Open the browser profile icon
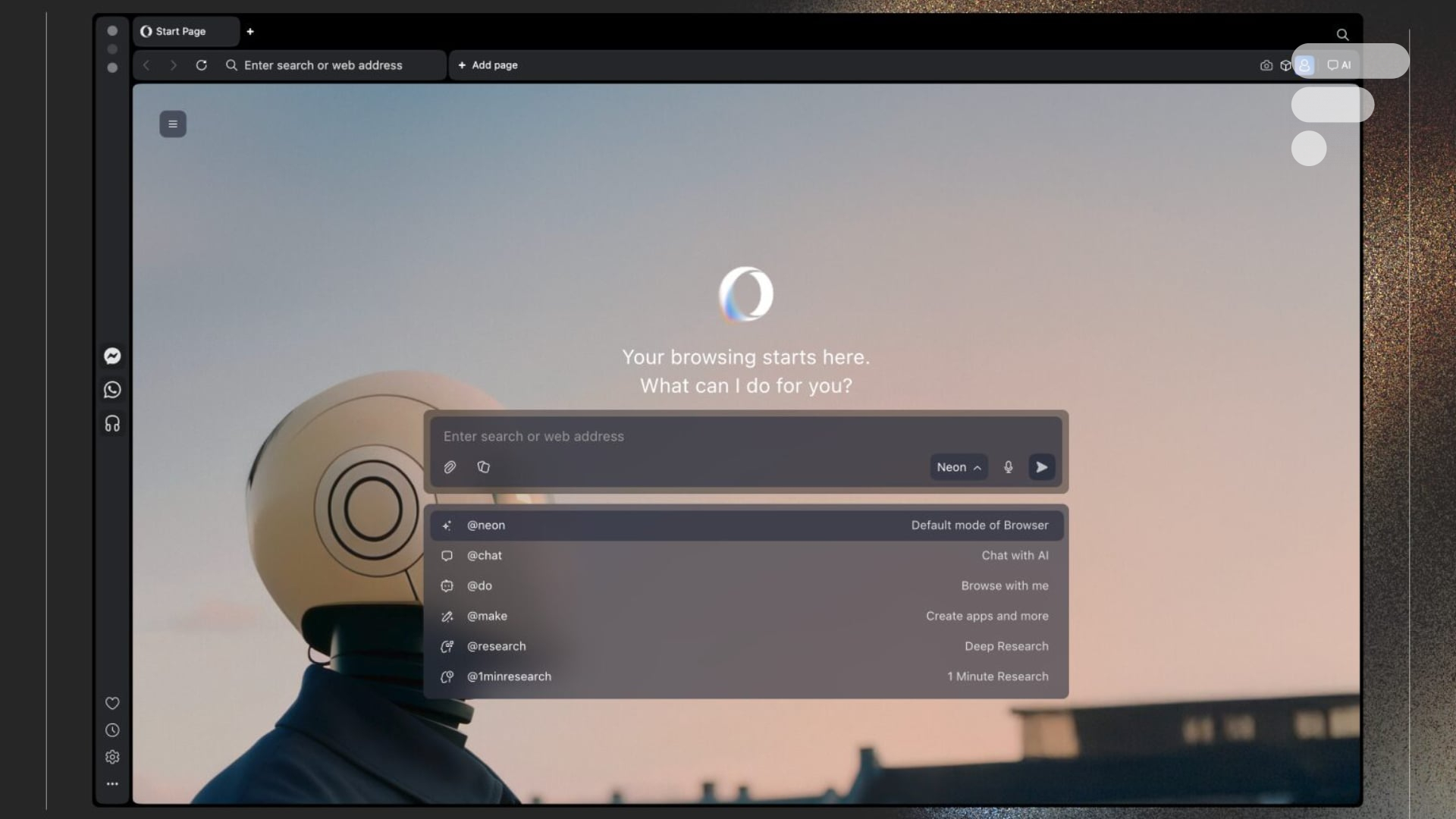This screenshot has height=819, width=1456. (x=1304, y=65)
